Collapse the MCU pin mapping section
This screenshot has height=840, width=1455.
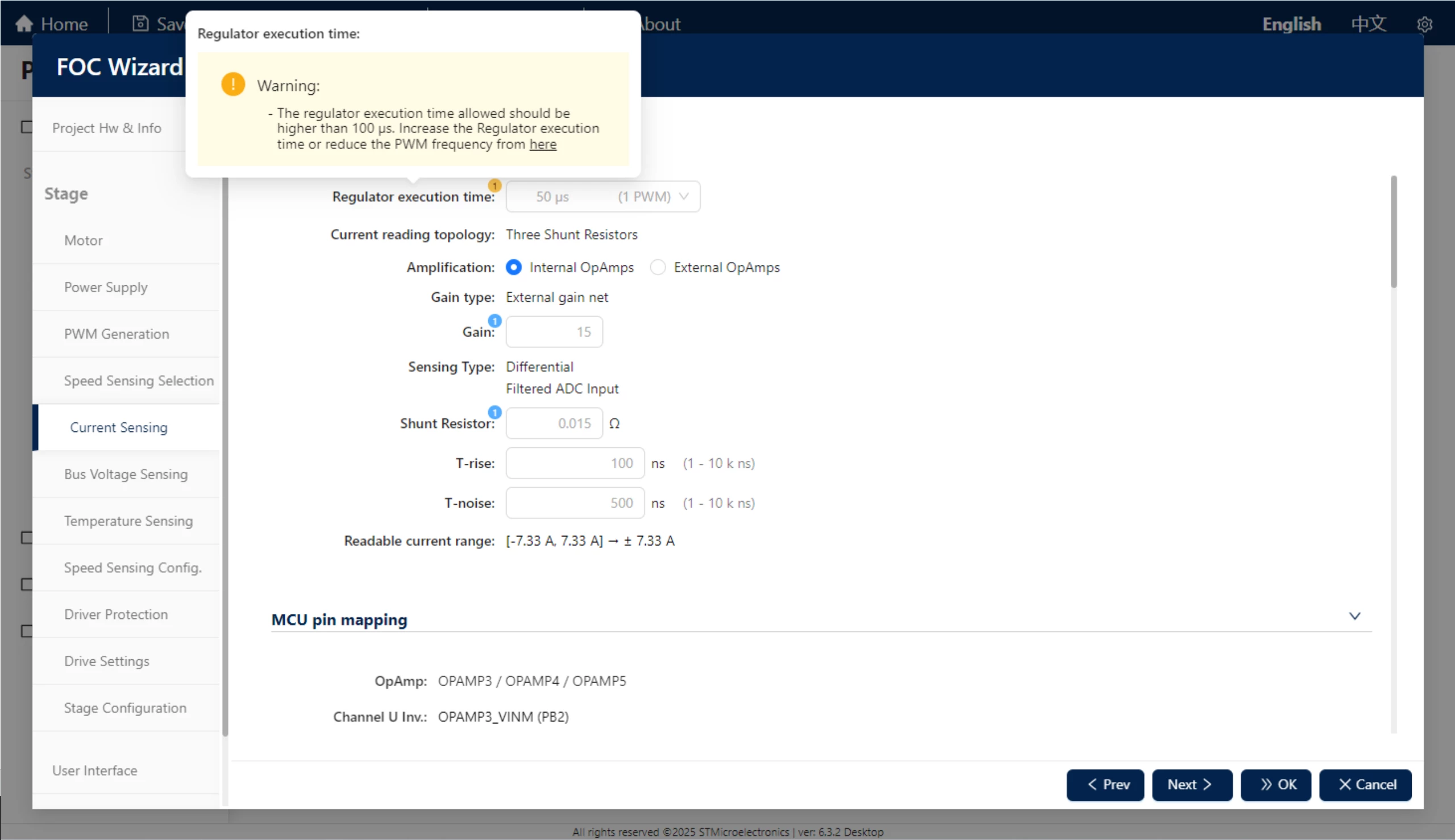[x=1354, y=616]
